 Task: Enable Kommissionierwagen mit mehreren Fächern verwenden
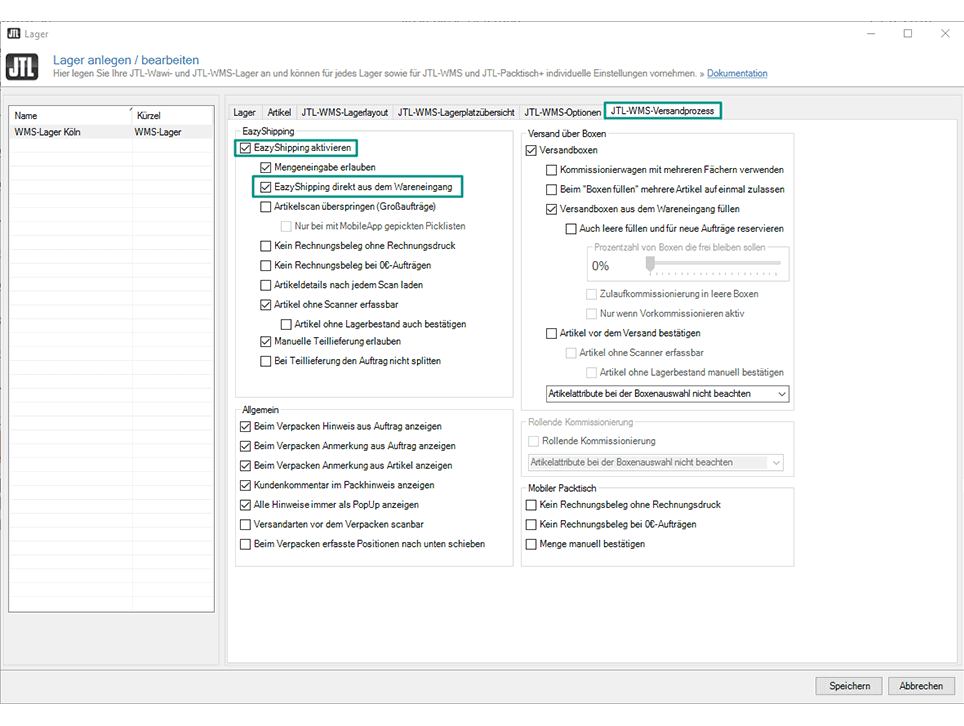pos(551,170)
